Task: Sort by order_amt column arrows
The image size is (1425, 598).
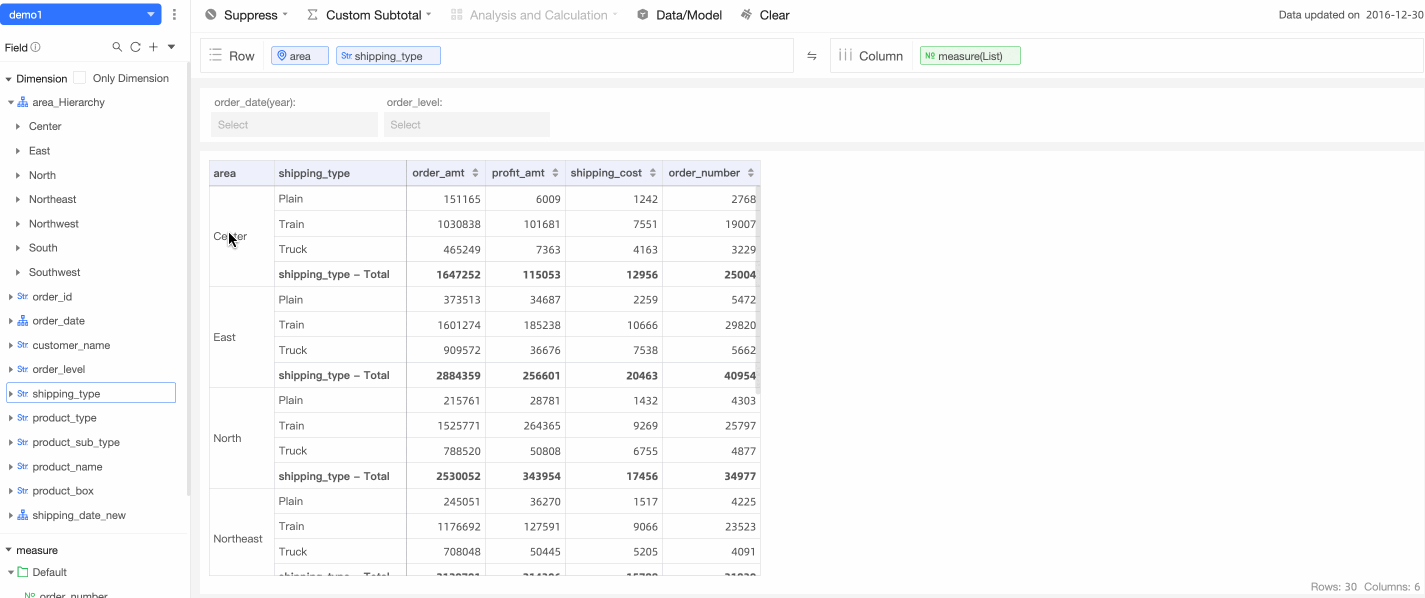Action: tap(474, 173)
